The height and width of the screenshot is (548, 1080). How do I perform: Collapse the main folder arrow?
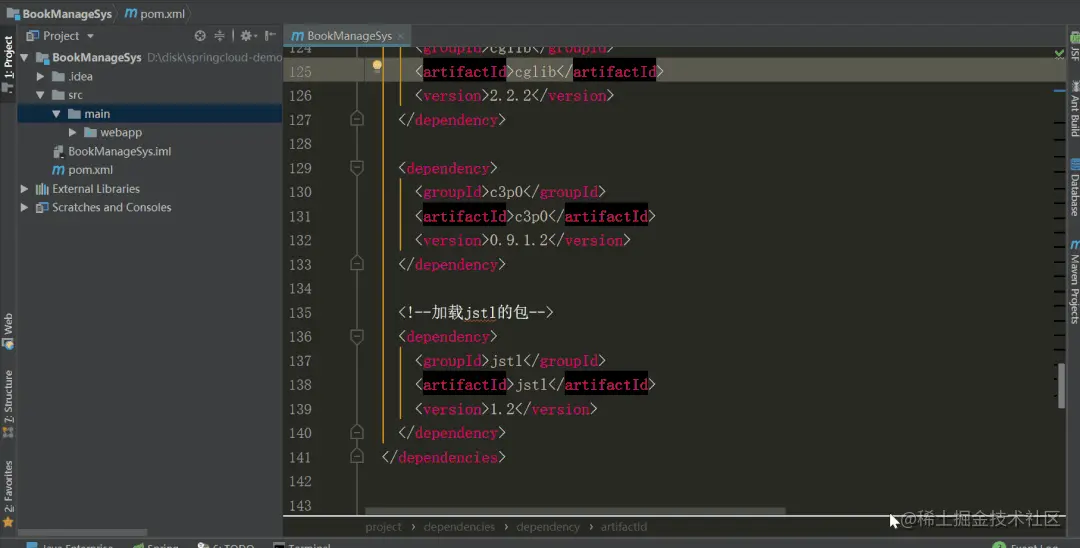pyautogui.click(x=56, y=114)
